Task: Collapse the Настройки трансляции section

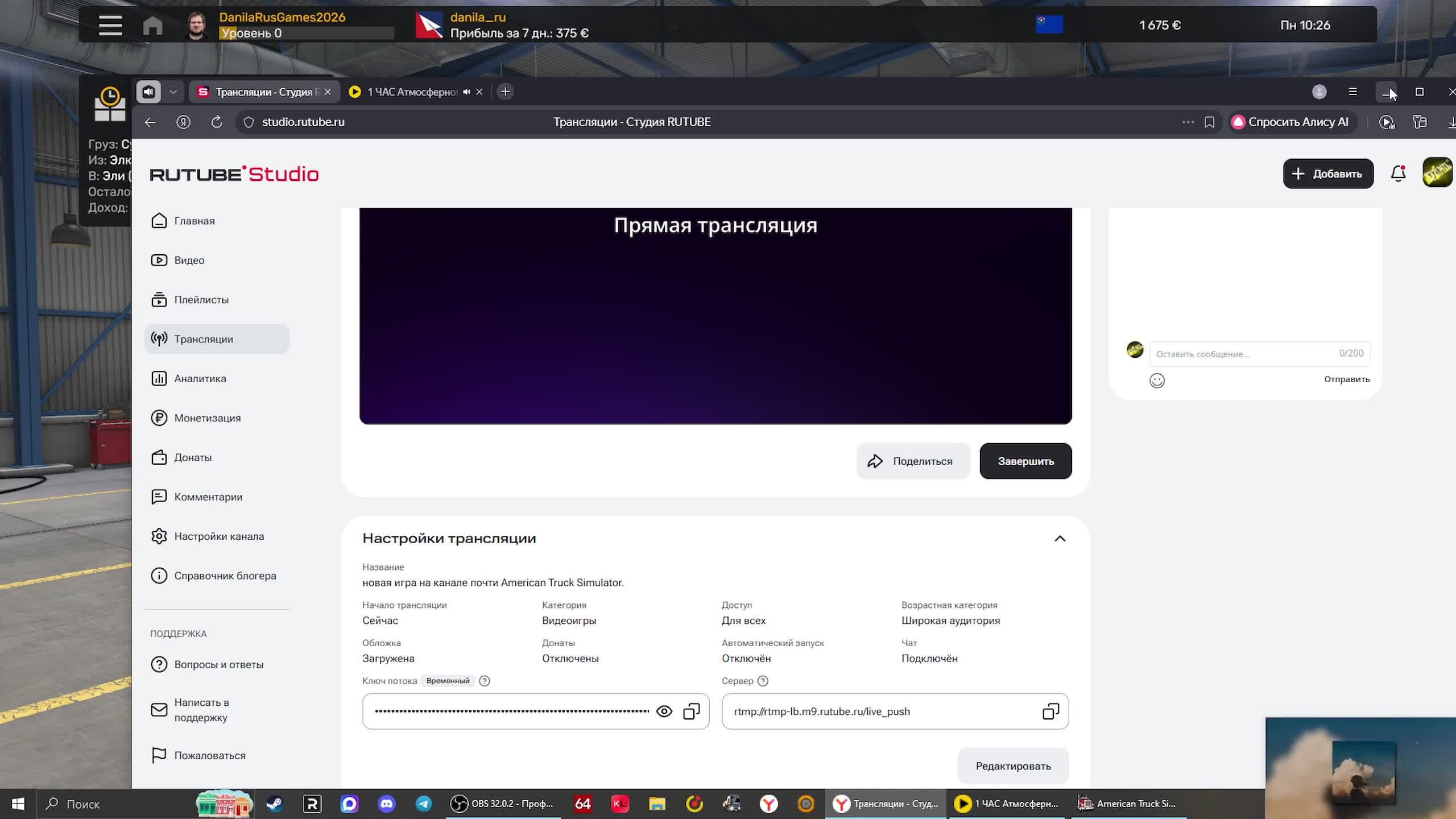Action: point(1060,539)
